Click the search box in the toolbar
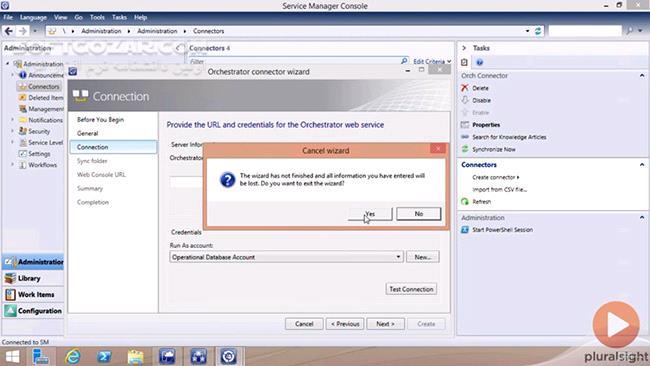 point(585,31)
